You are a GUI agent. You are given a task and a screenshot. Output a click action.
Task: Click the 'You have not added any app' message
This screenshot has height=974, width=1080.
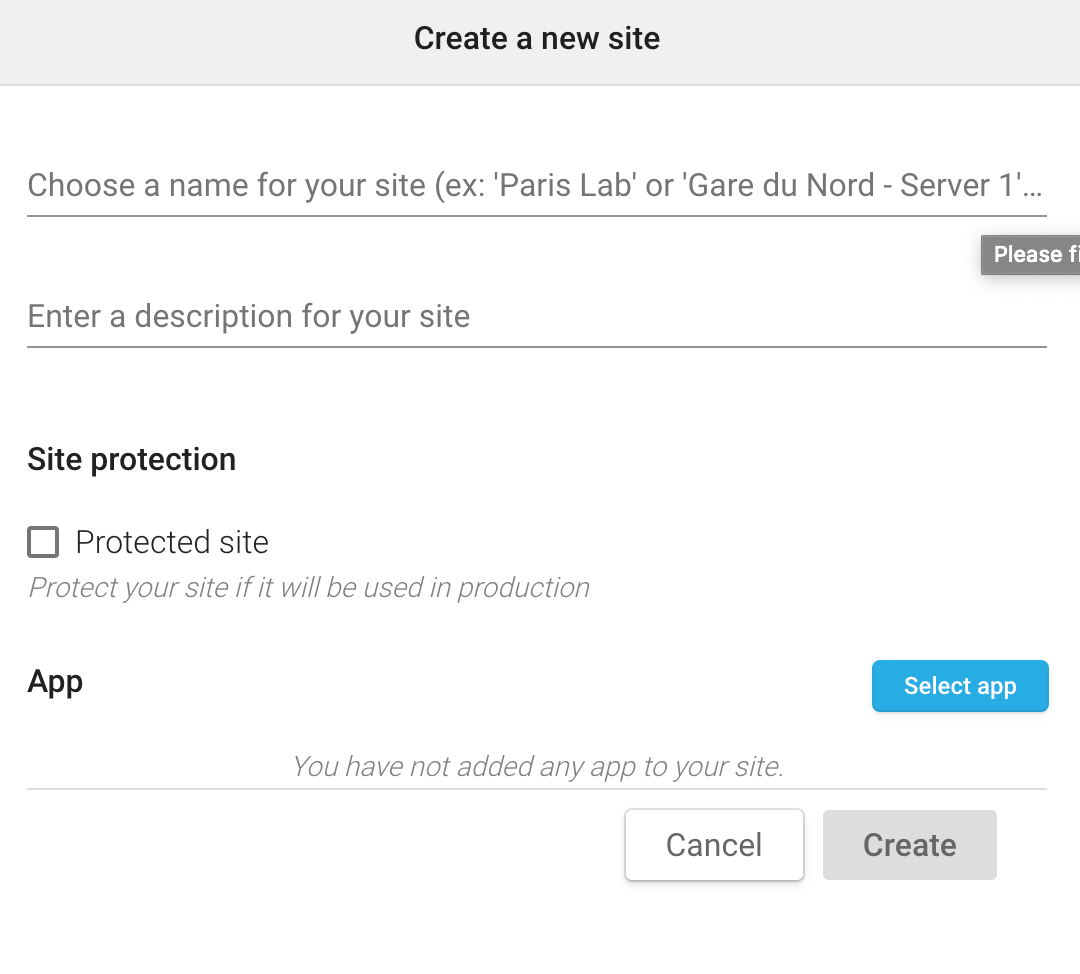point(537,767)
